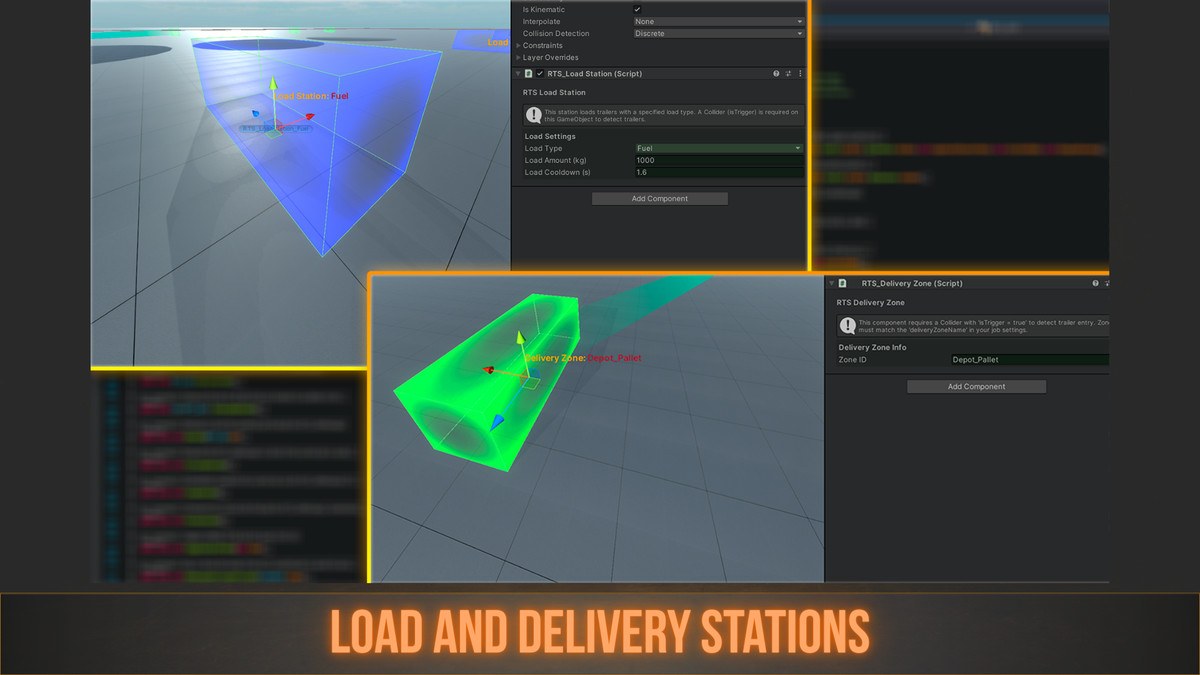Open the Collision Detection dropdown

pyautogui.click(x=719, y=33)
